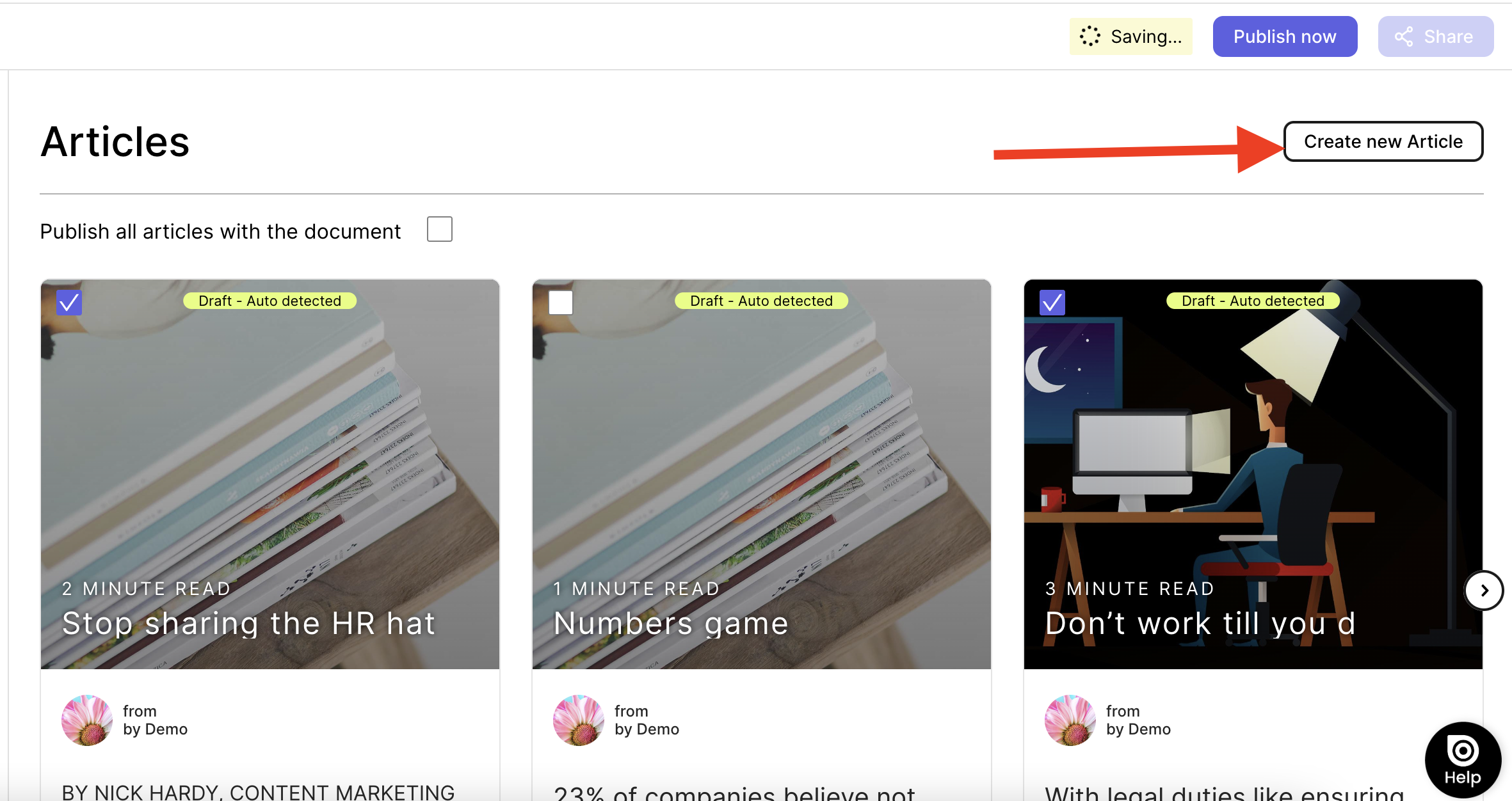Open the Numbers game article title
The image size is (1512, 801).
(x=671, y=623)
